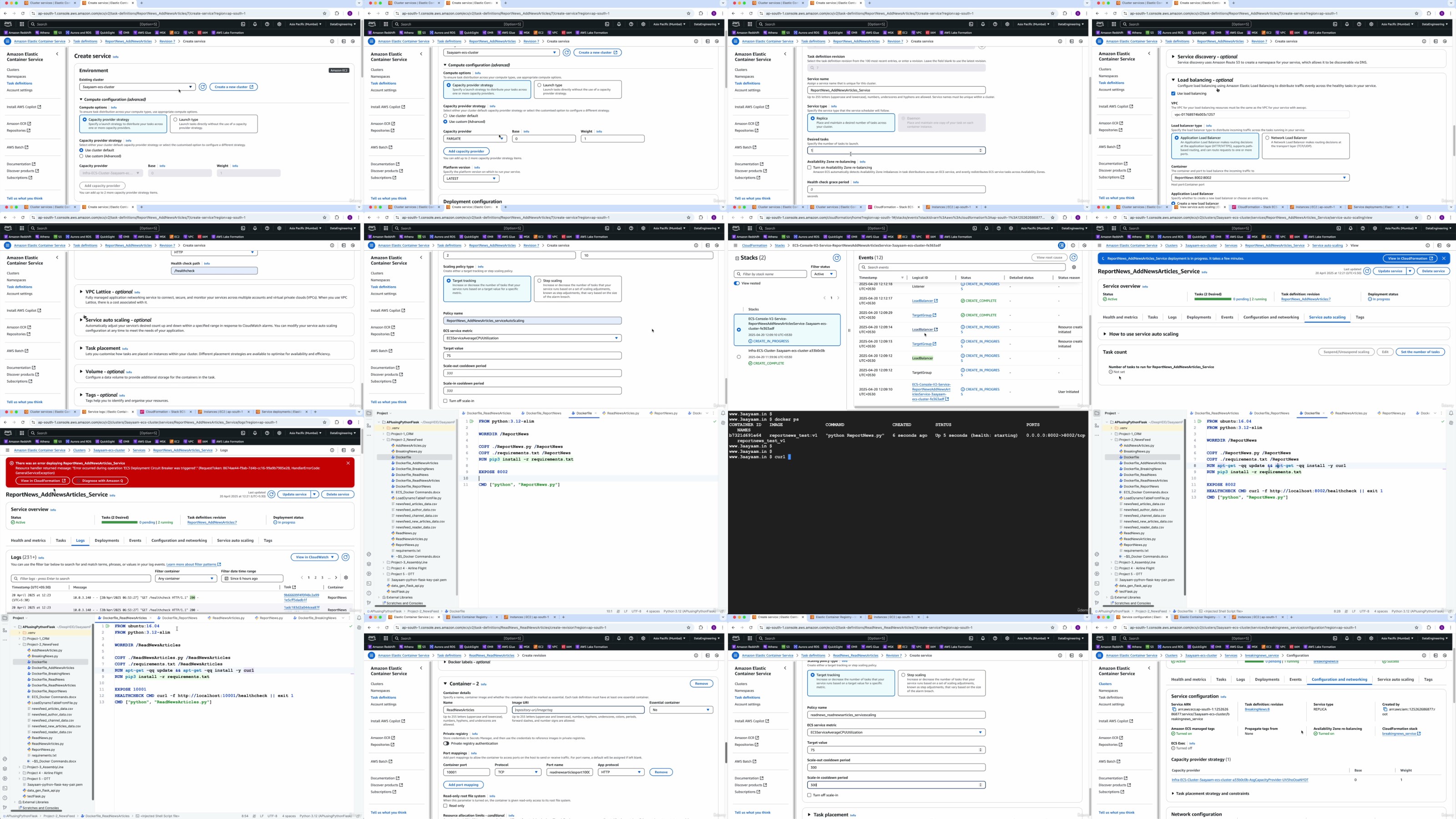Open Filter status Active dropdown

824,274
